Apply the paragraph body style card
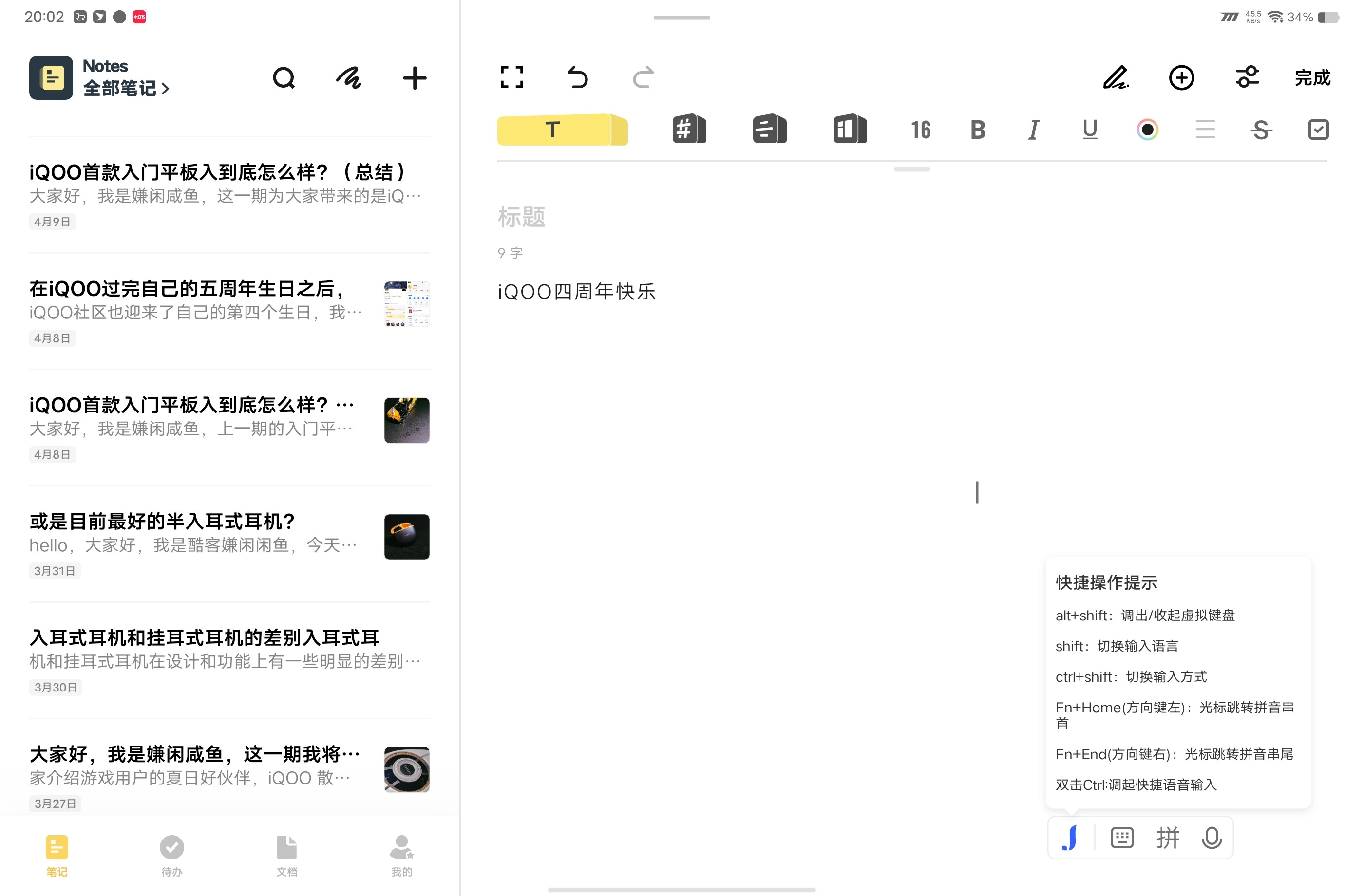 [x=769, y=129]
